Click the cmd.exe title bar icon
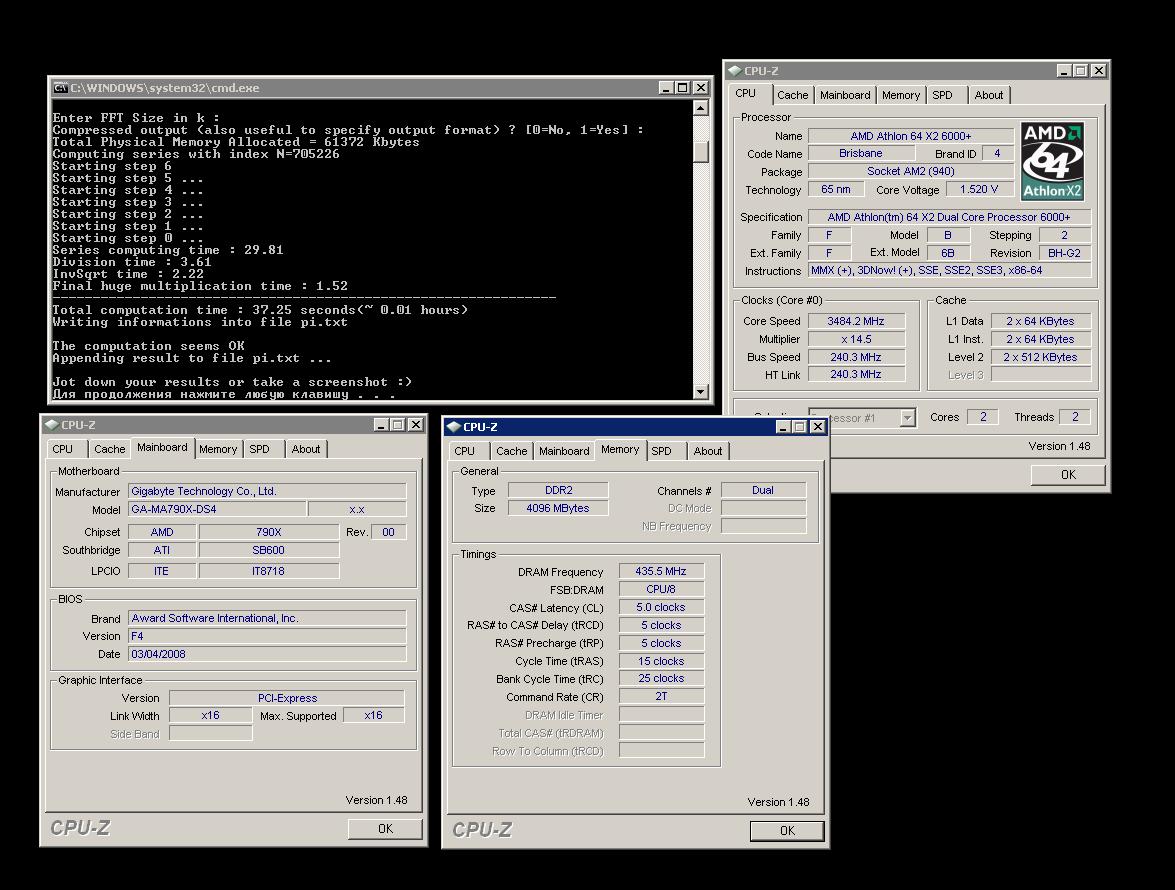Image resolution: width=1175 pixels, height=890 pixels. (61, 88)
